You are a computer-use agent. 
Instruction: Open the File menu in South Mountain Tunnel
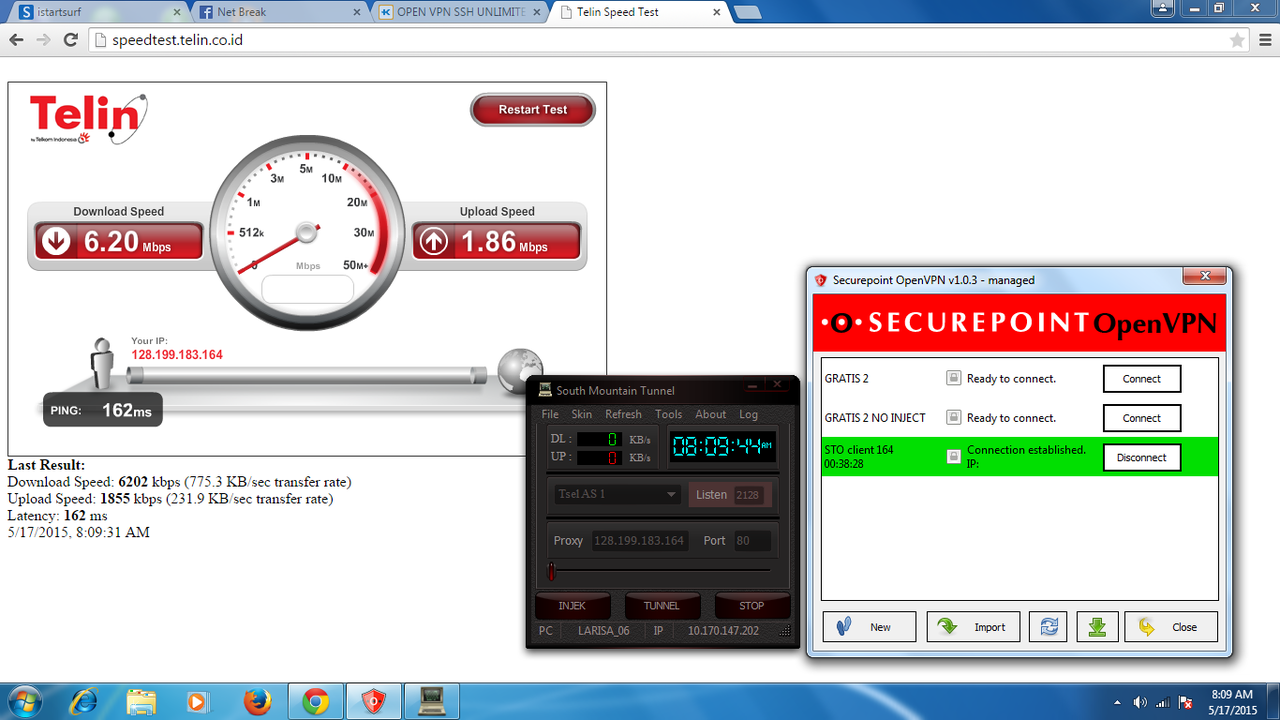pyautogui.click(x=550, y=414)
